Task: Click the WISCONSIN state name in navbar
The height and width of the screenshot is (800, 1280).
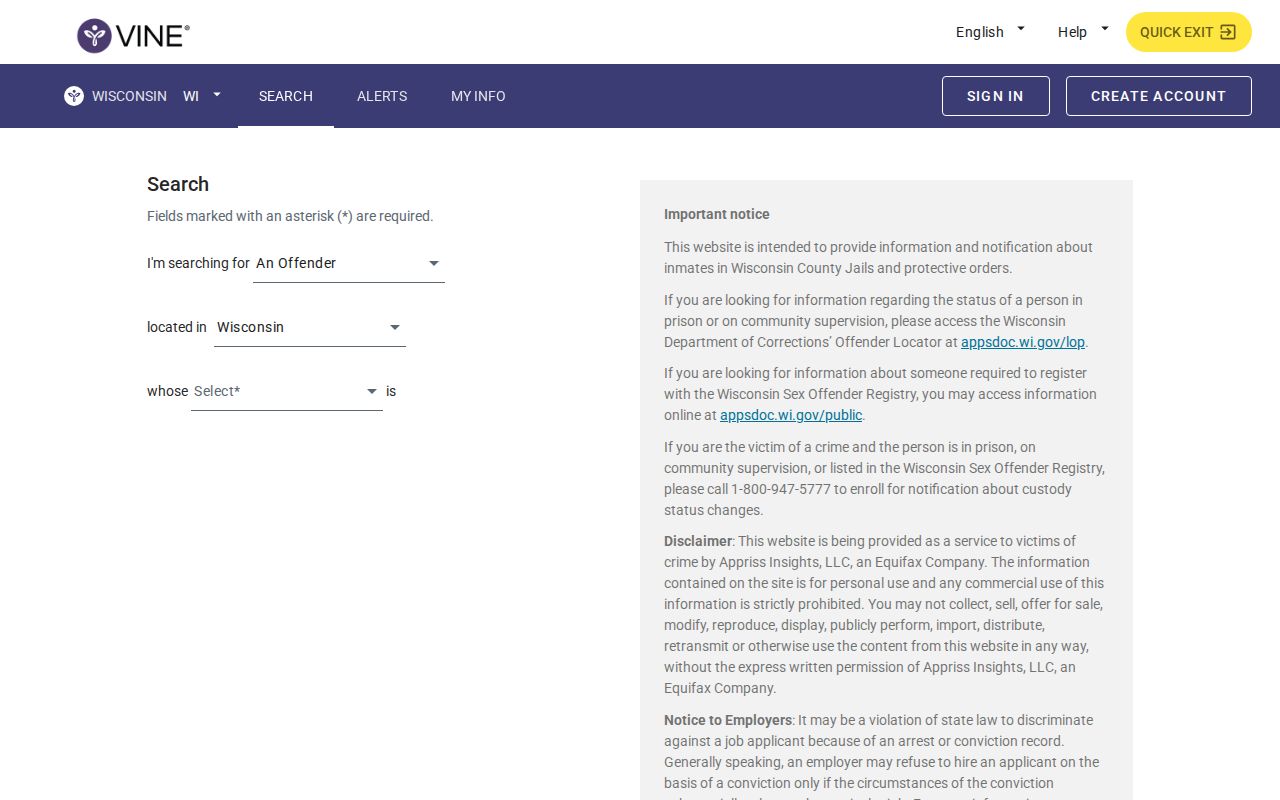Action: point(129,96)
